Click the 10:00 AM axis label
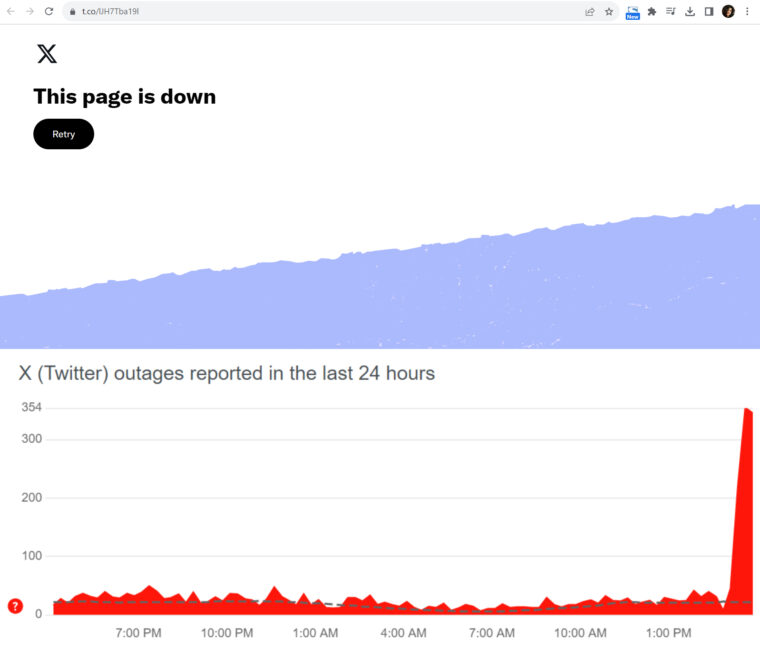 [x=581, y=632]
